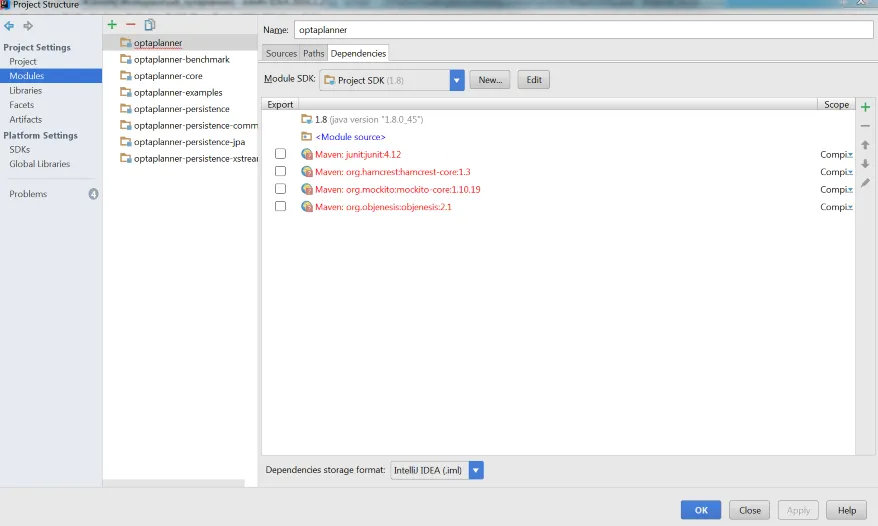Viewport: 878px width, 526px height.
Task: Open Facets settings
Action: pos(21,105)
